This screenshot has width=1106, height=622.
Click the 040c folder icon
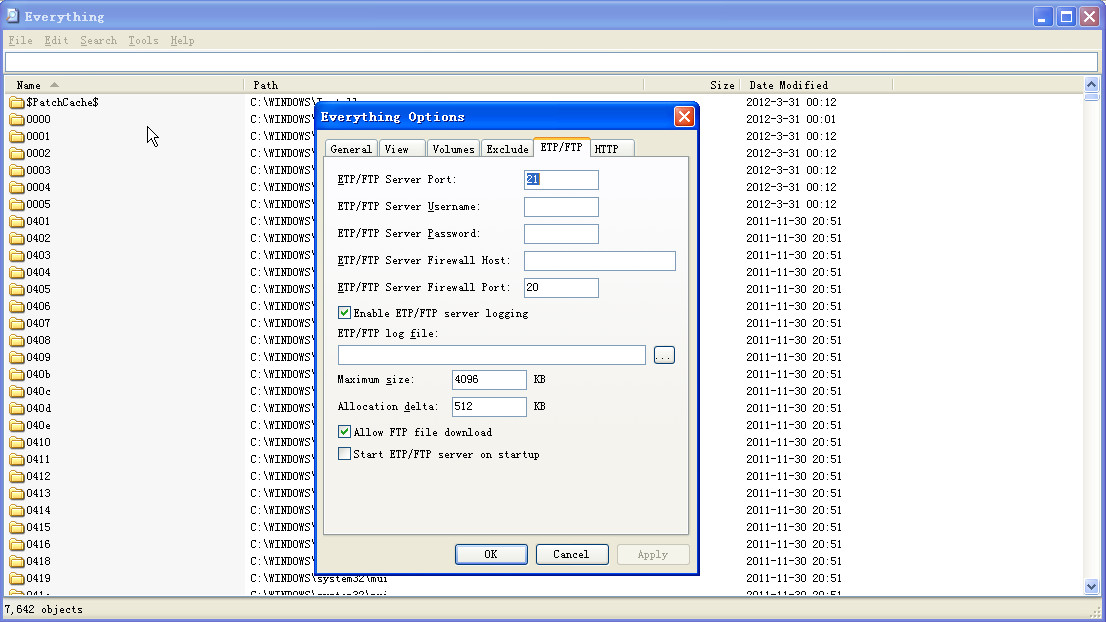click(x=17, y=391)
